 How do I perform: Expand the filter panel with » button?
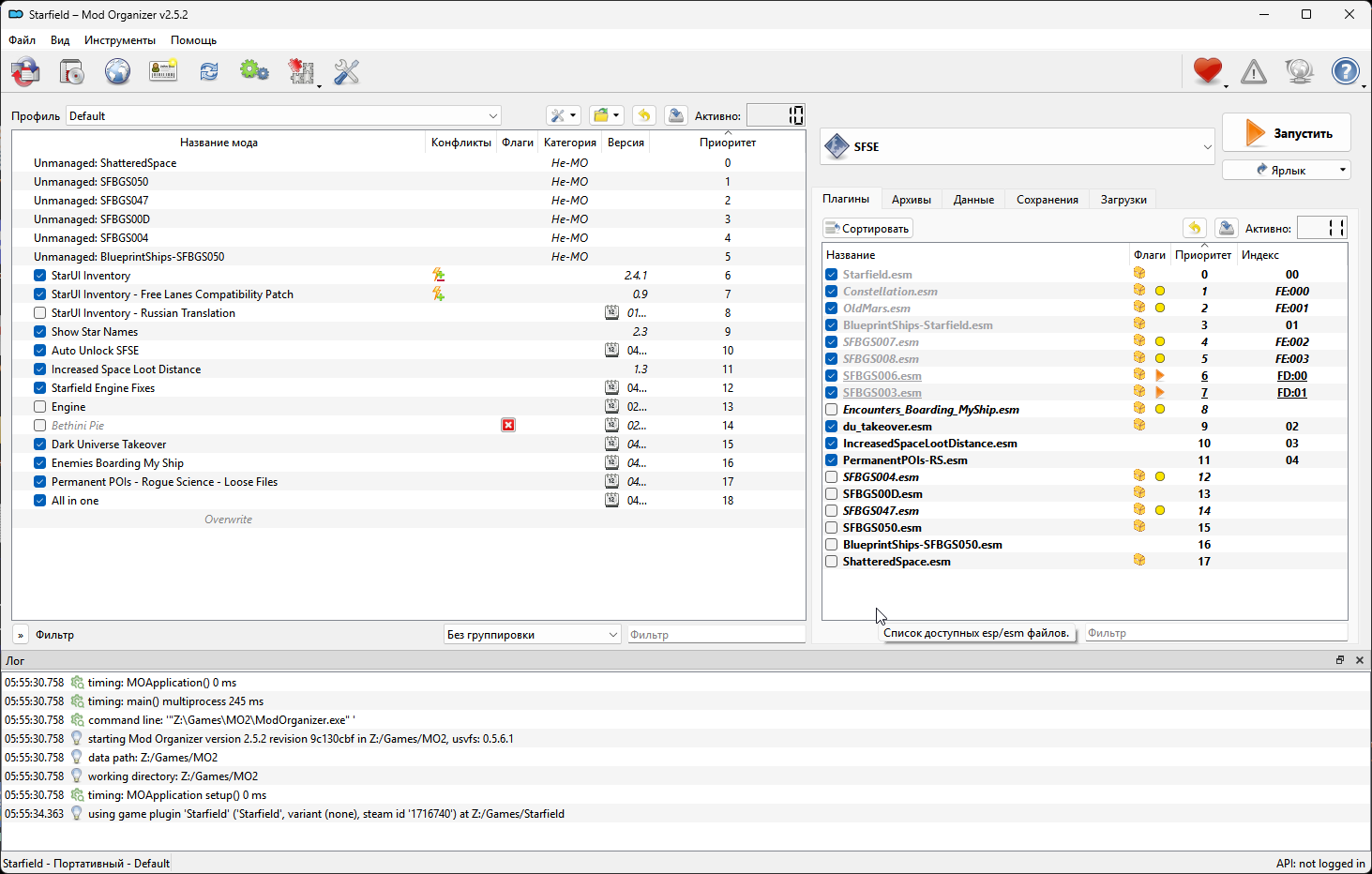[x=21, y=635]
